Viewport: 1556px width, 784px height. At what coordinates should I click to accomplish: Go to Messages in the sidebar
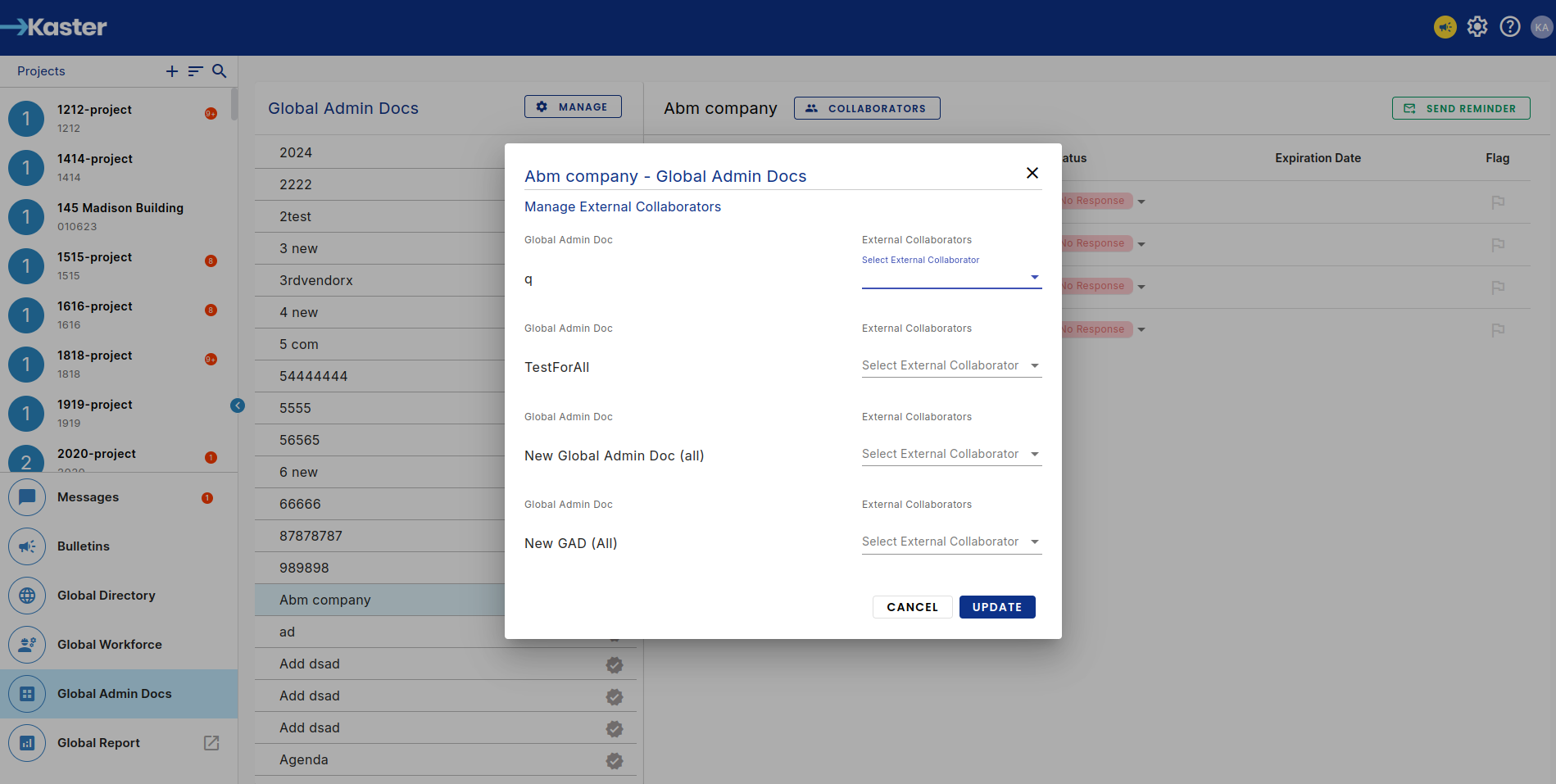(88, 497)
